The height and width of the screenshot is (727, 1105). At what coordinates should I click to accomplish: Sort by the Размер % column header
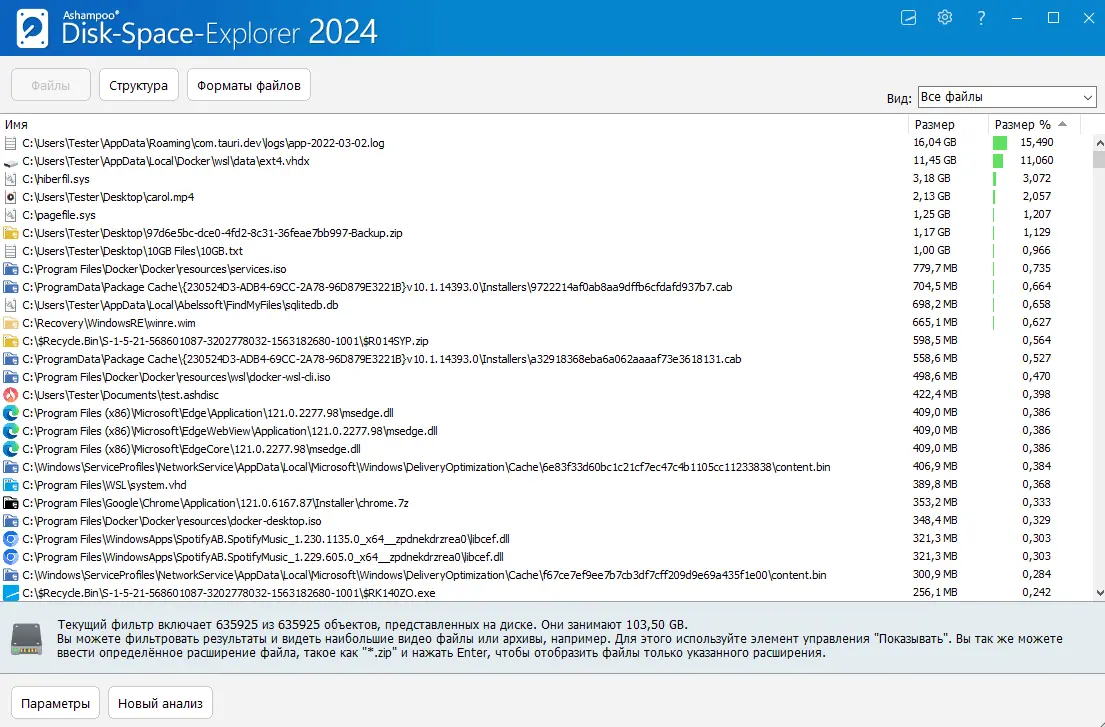(1034, 125)
